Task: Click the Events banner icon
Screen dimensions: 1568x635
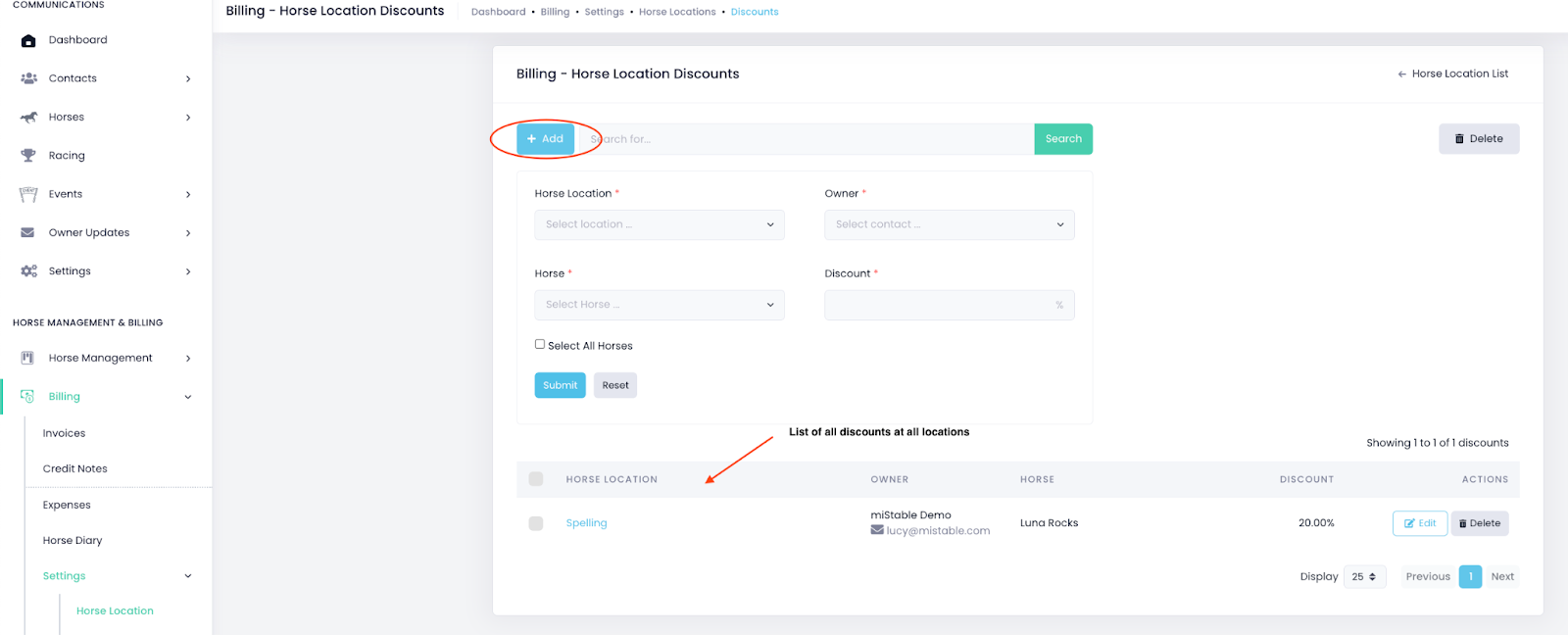Action: pos(28,194)
